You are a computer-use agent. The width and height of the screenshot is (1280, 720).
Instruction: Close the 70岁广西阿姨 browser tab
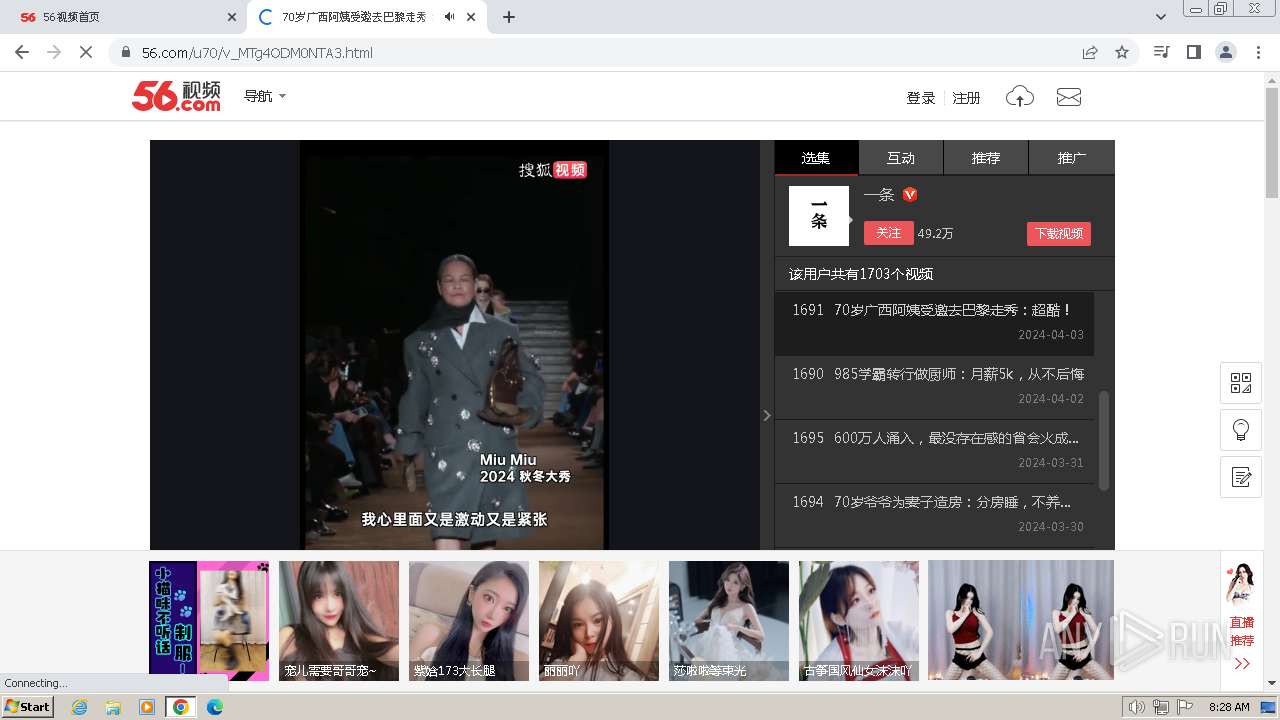[471, 17]
